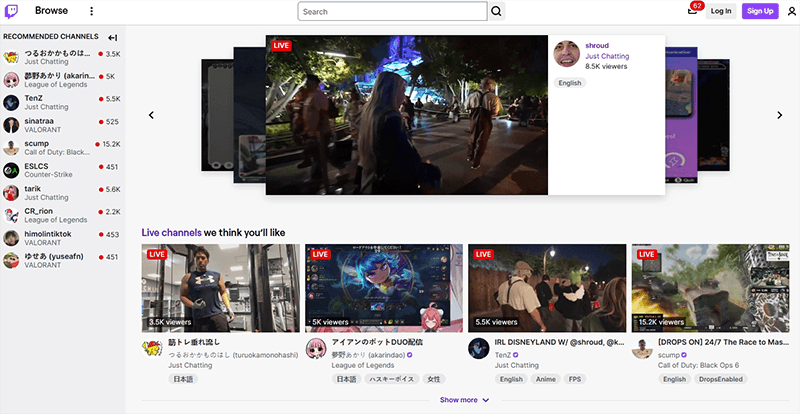Select the ハスキーボイス tag
The width and height of the screenshot is (800, 414).
392,379
